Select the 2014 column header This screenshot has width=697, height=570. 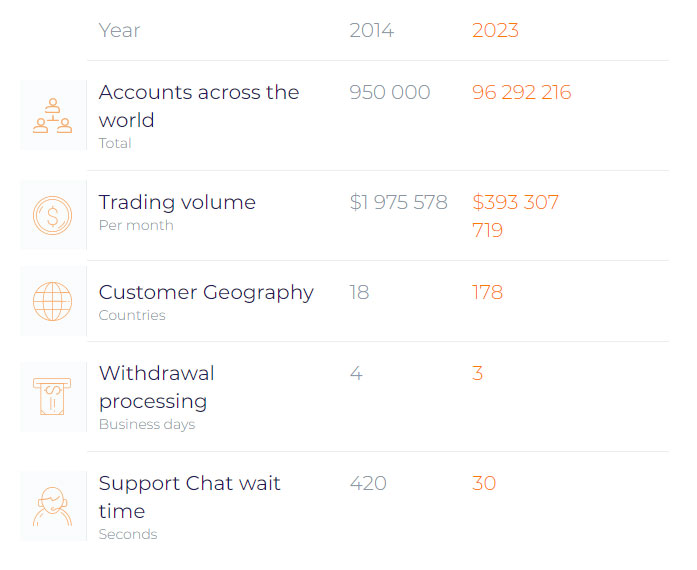click(372, 31)
